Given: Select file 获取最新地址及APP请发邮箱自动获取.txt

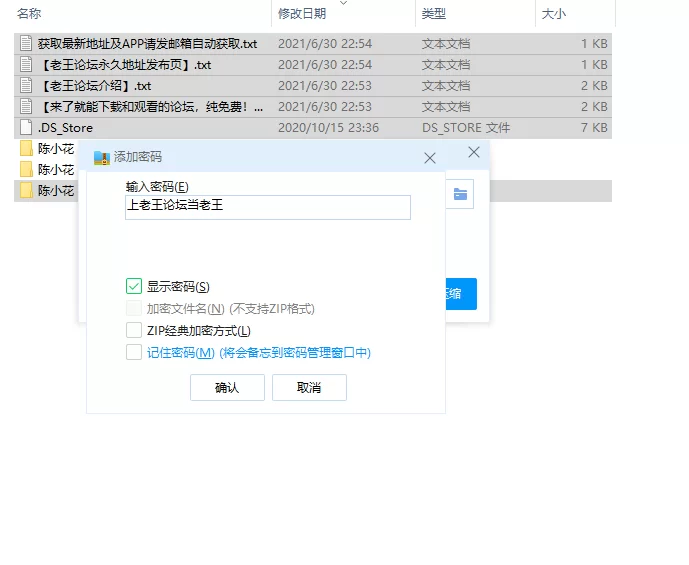Looking at the screenshot, I should 313,43.
